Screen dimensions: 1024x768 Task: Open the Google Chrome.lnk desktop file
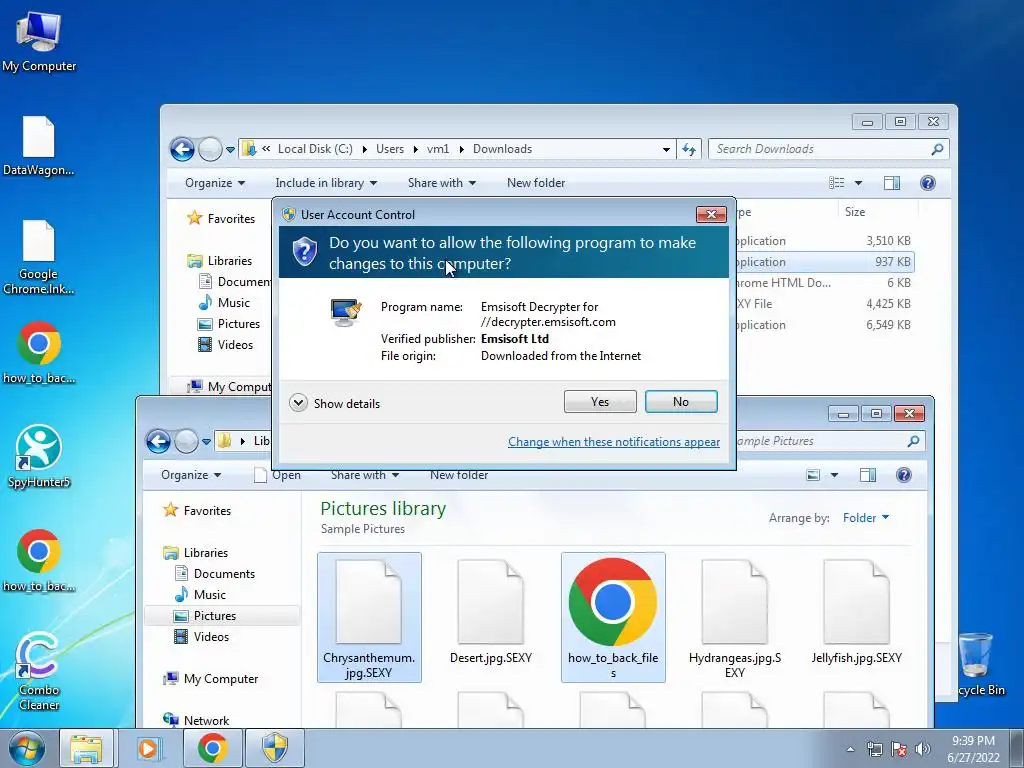click(39, 257)
